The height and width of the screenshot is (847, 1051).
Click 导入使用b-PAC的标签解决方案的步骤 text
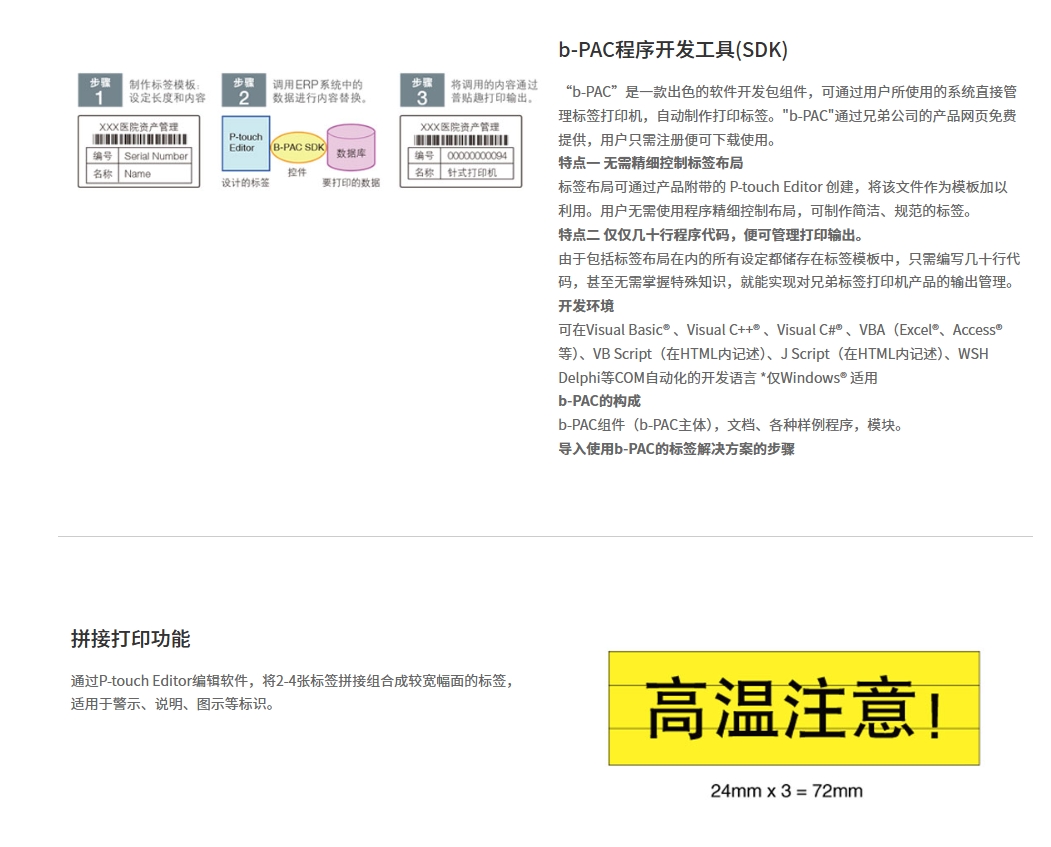(x=676, y=449)
